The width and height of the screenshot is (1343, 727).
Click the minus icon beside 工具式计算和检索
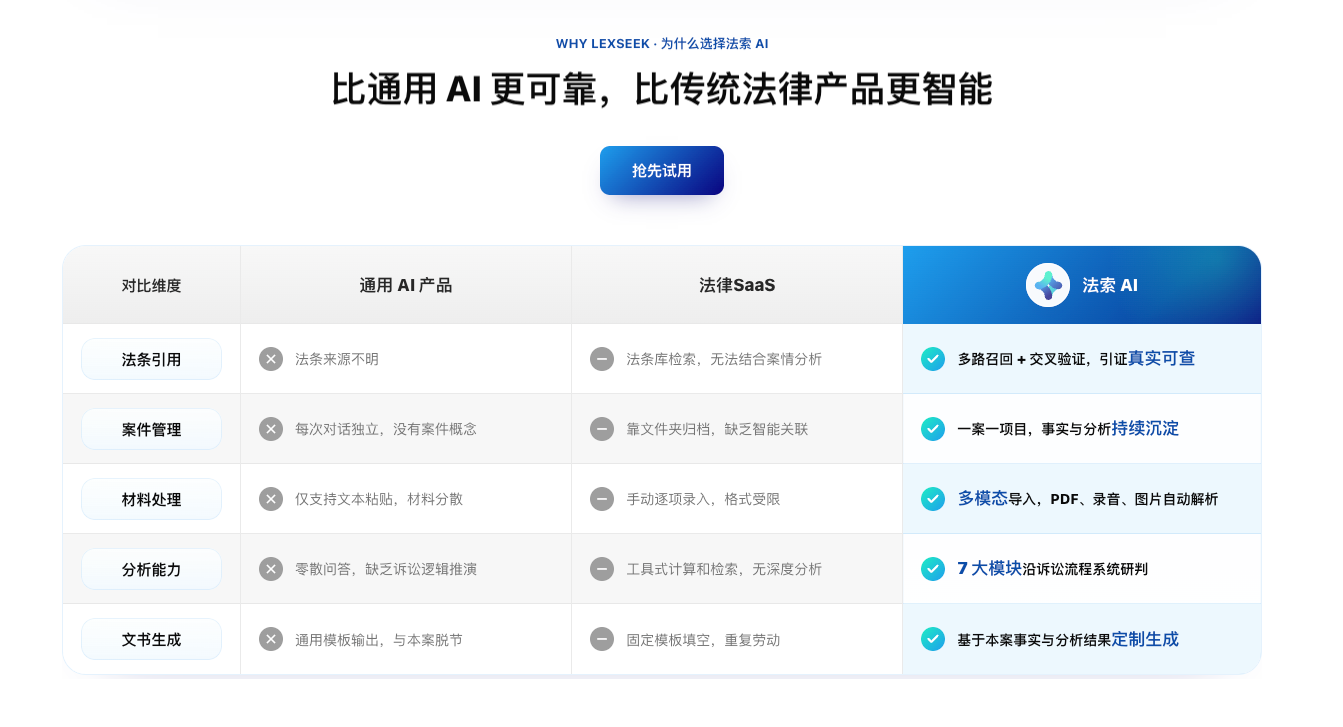[x=602, y=569]
